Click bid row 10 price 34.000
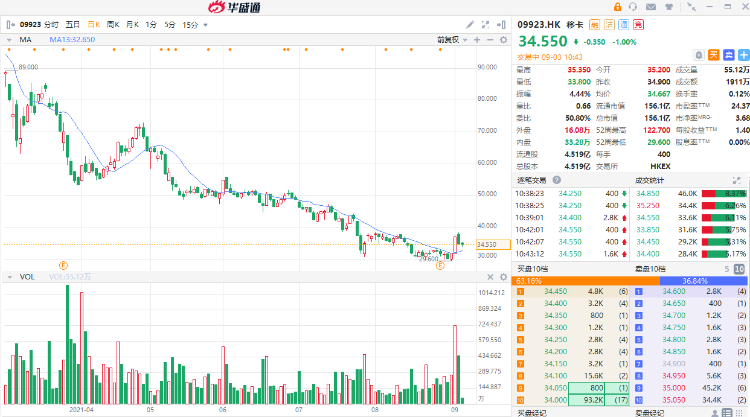 coord(556,400)
